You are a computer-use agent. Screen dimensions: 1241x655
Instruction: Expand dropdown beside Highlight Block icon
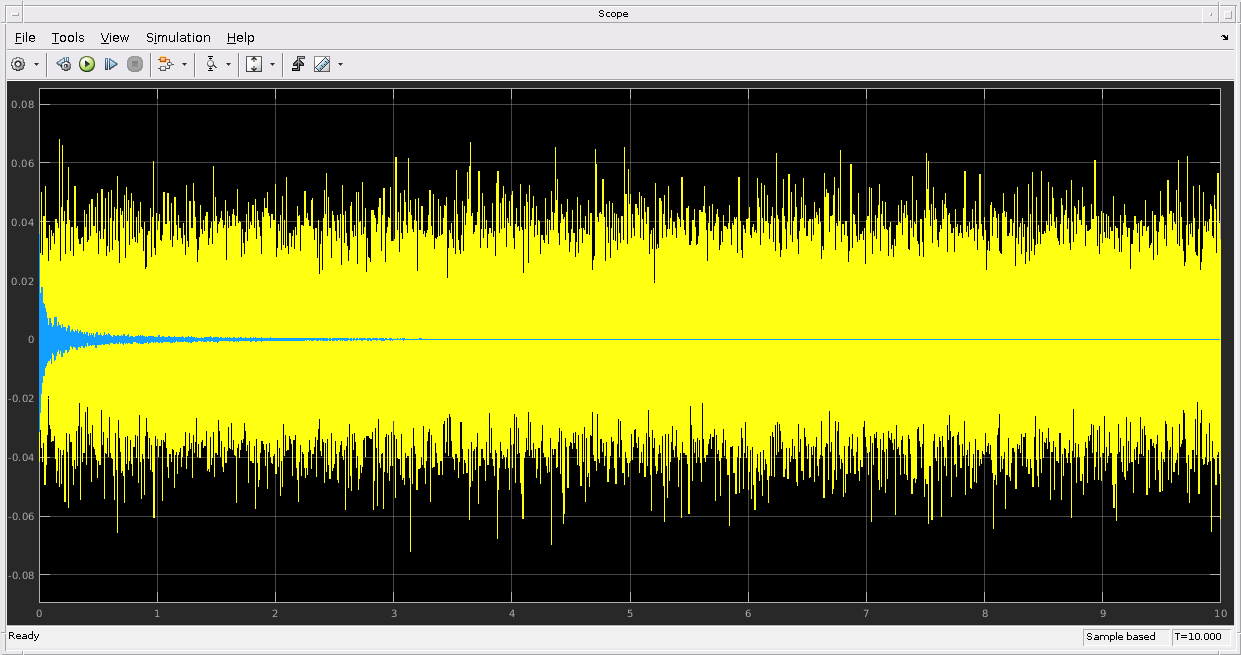184,64
